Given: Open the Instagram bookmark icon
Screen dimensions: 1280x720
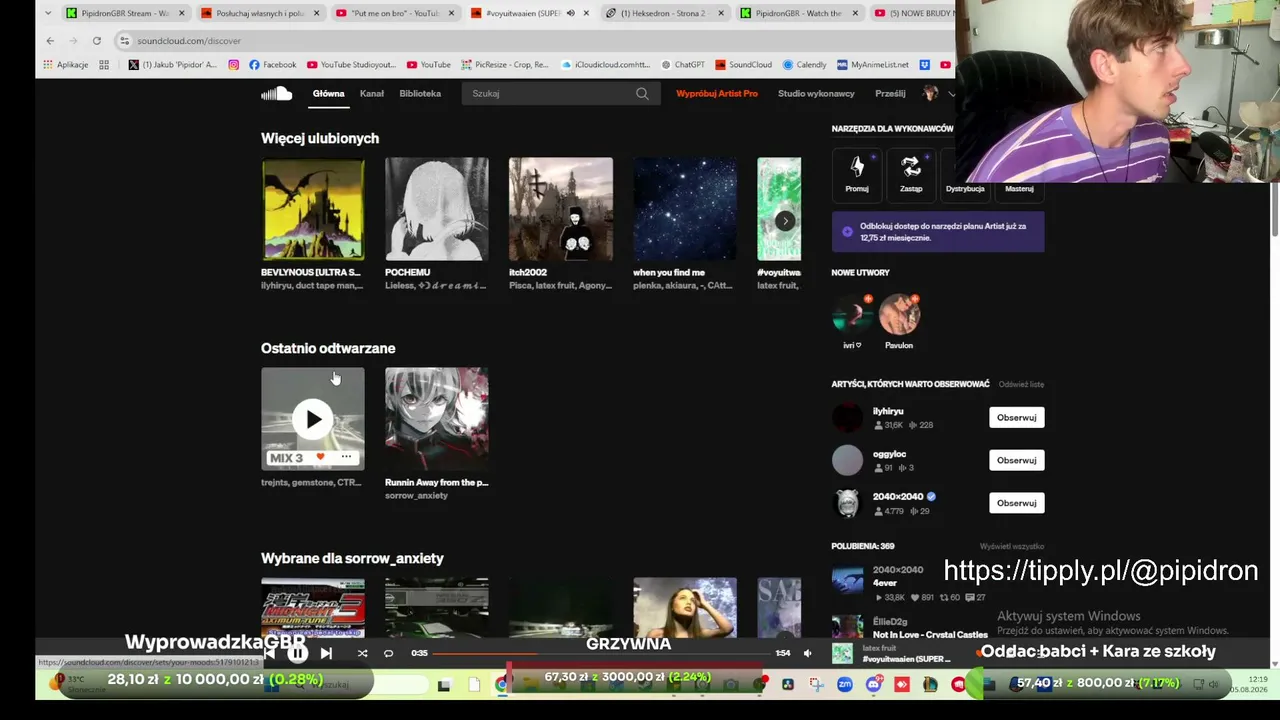Looking at the screenshot, I should 234,65.
